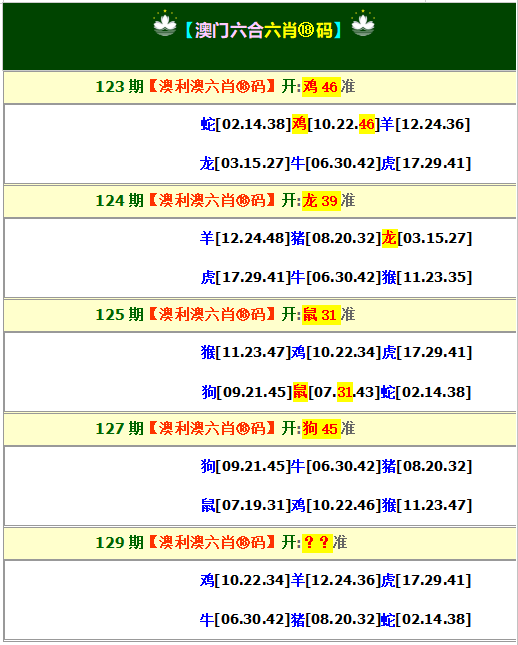
Task: Click 鸡[10.22.34] in the 129期 block
Action: [245, 580]
